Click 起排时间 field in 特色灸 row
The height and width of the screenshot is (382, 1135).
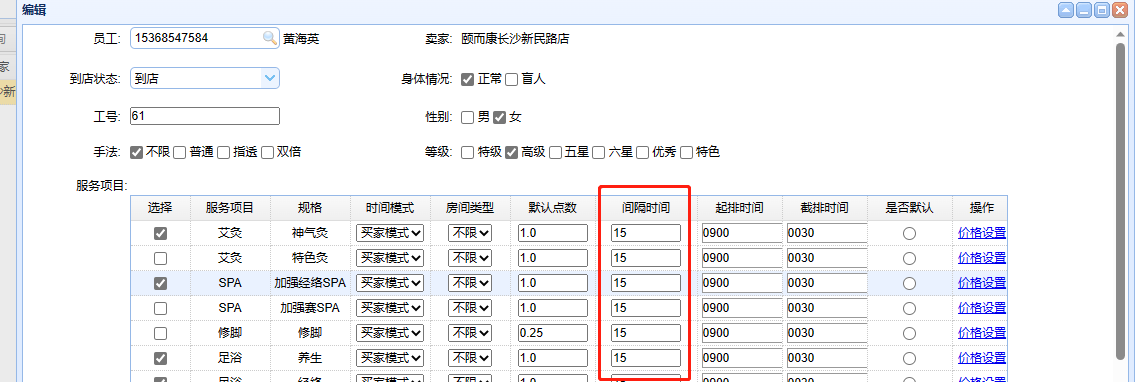[742, 258]
